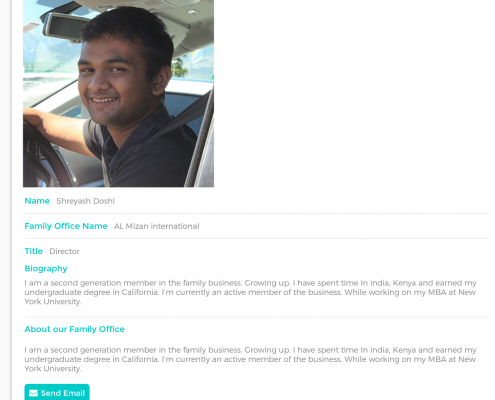This screenshot has height=400, width=495.
Task: Click the rearview mirror in the photo
Action: 65,27
